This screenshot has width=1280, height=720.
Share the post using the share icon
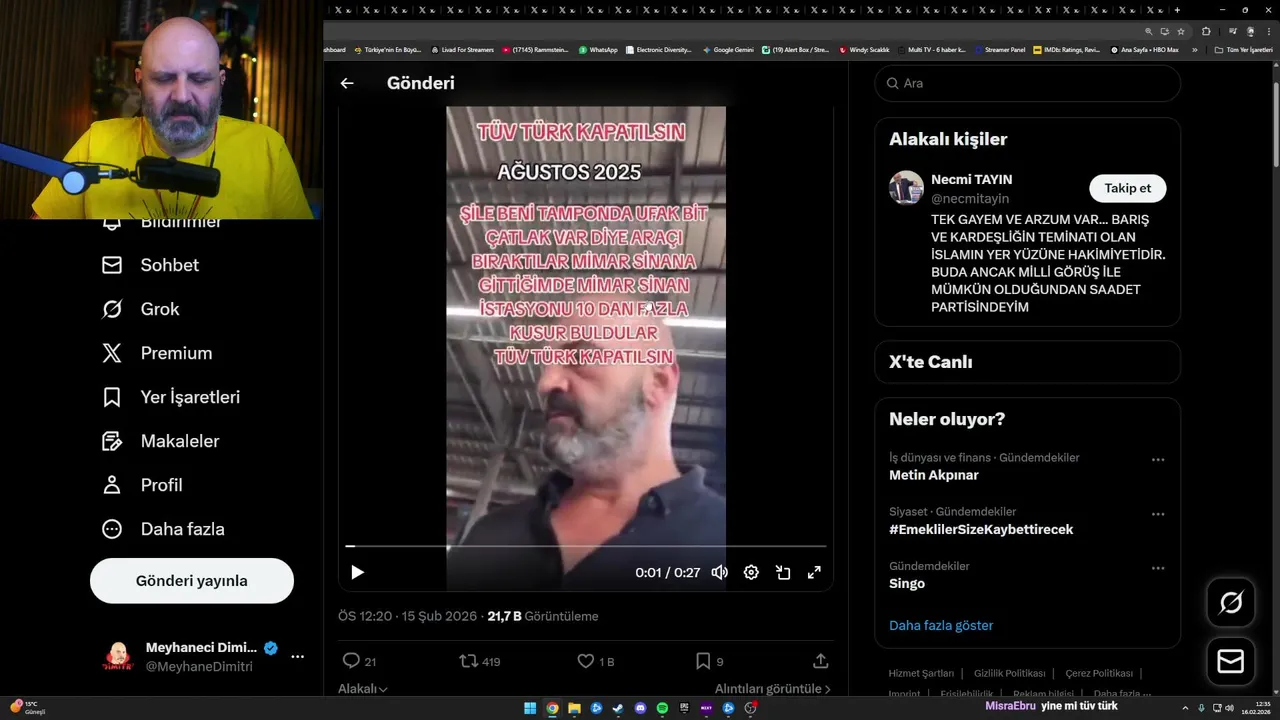pyautogui.click(x=821, y=661)
